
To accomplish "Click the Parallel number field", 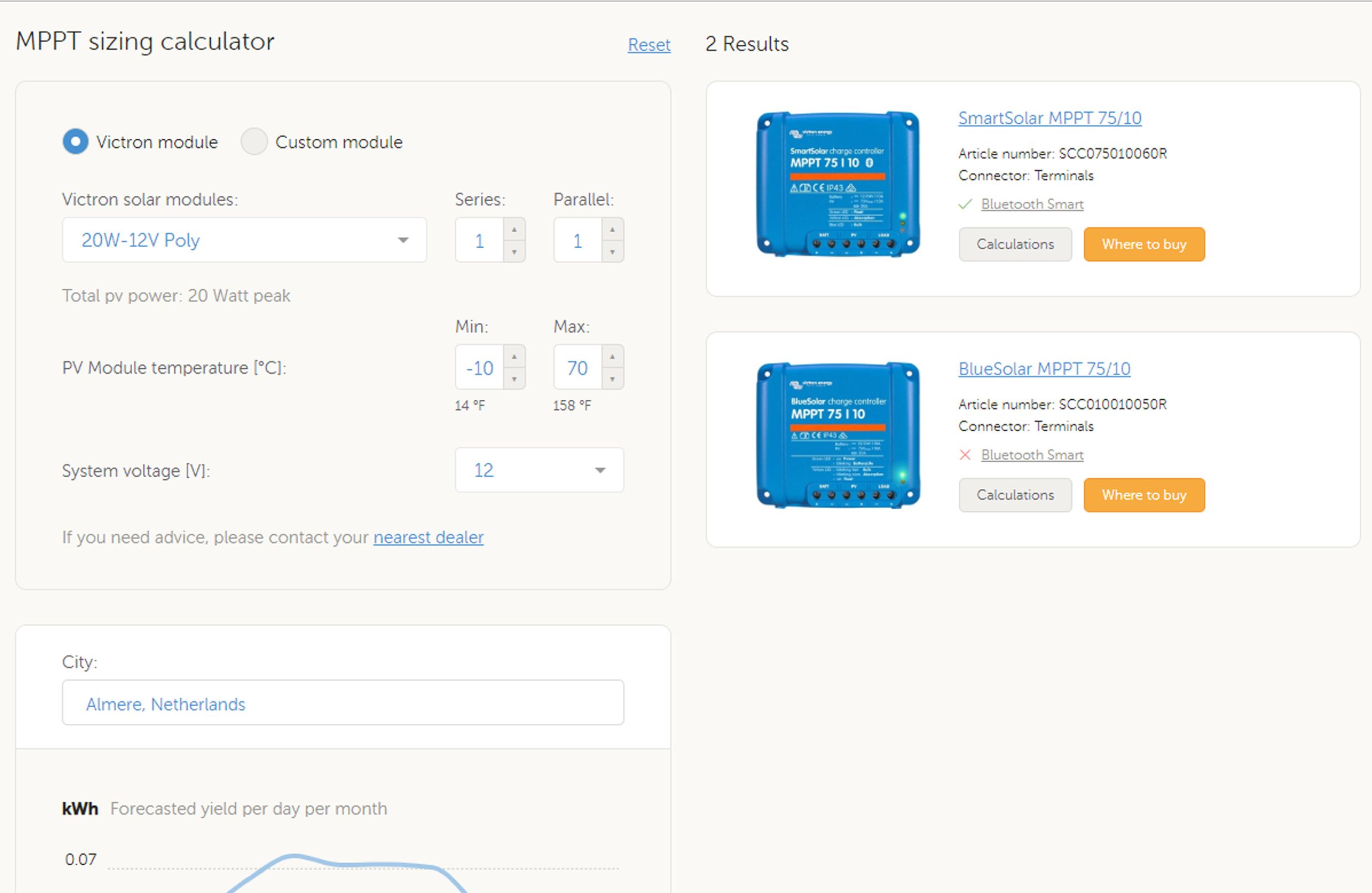I will pos(578,240).
